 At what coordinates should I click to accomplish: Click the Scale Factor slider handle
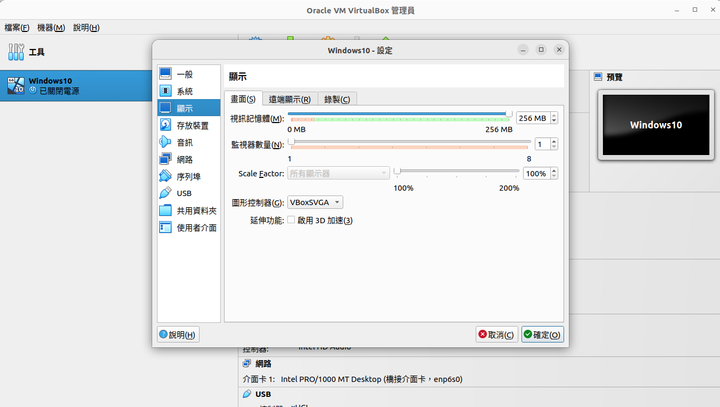point(397,171)
